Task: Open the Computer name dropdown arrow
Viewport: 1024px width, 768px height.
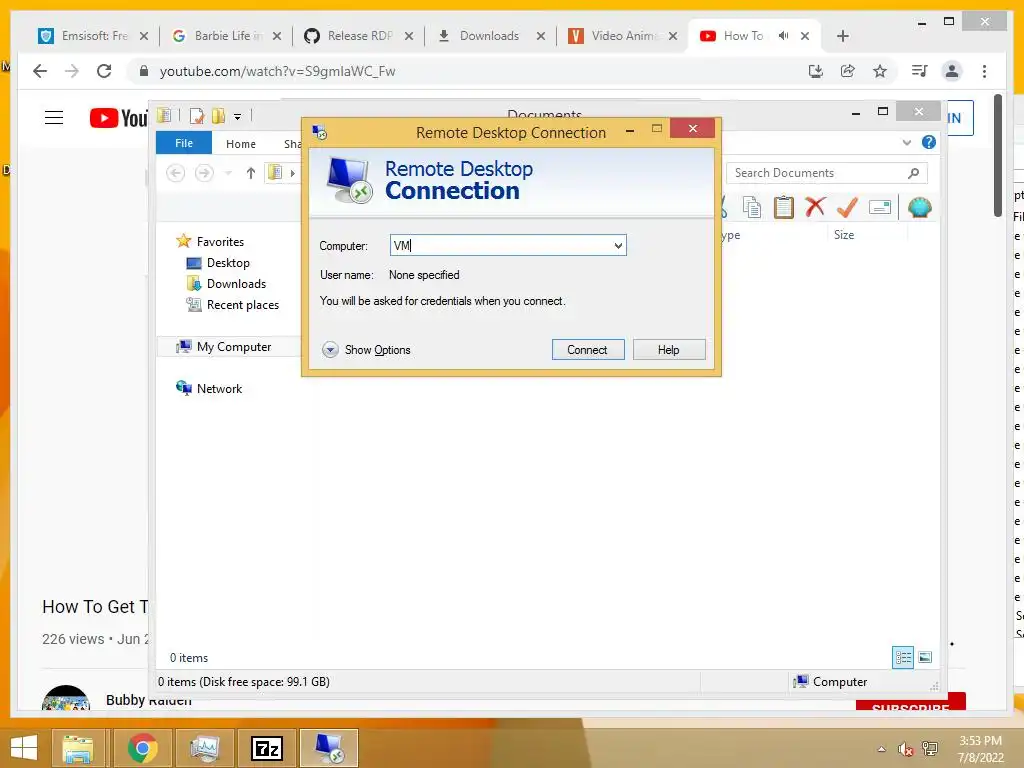Action: coord(618,246)
